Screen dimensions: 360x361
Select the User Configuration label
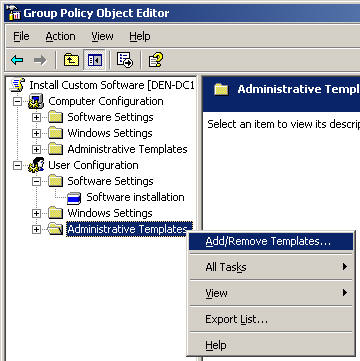[x=93, y=165]
